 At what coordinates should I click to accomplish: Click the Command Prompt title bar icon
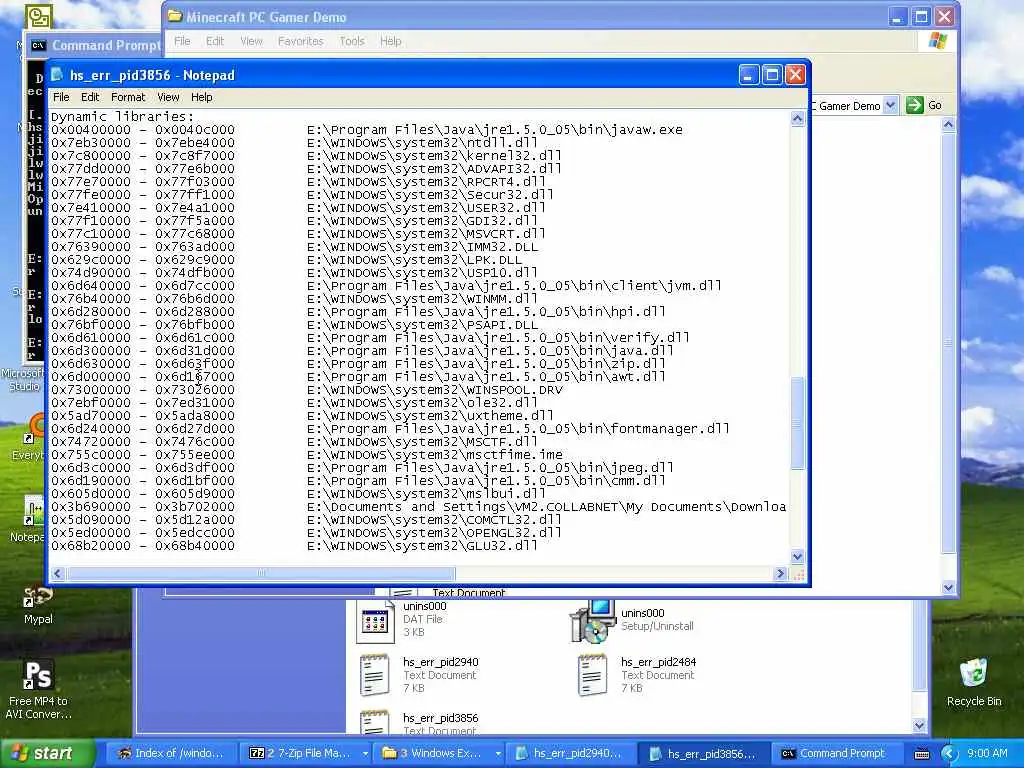(39, 45)
